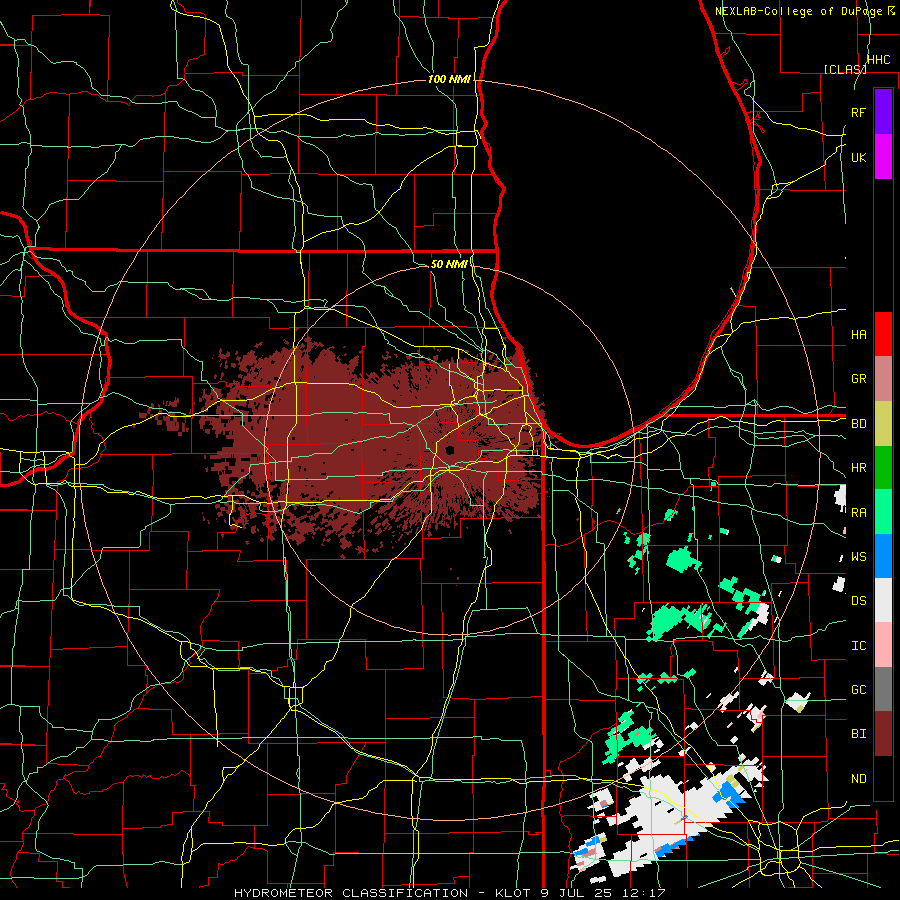Viewport: 900px width, 900px height.
Task: Click the 'GC' legend label
Action: (859, 690)
